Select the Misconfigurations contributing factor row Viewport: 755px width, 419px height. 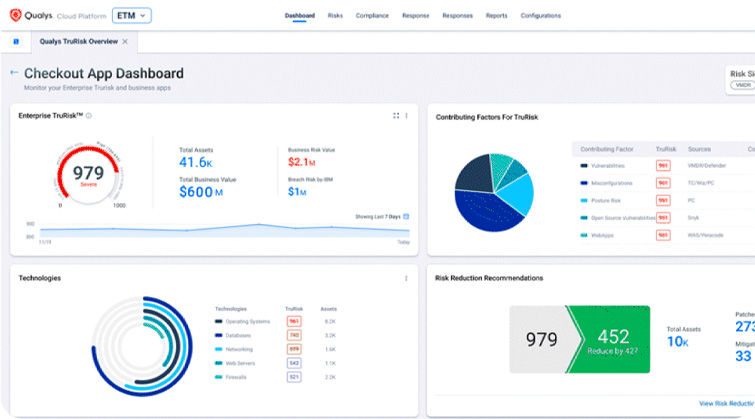click(x=616, y=182)
